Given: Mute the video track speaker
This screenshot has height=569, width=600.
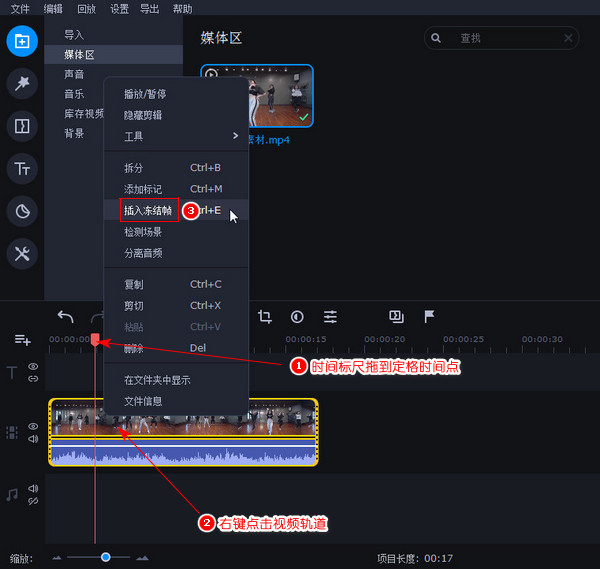Looking at the screenshot, I should coord(33,439).
